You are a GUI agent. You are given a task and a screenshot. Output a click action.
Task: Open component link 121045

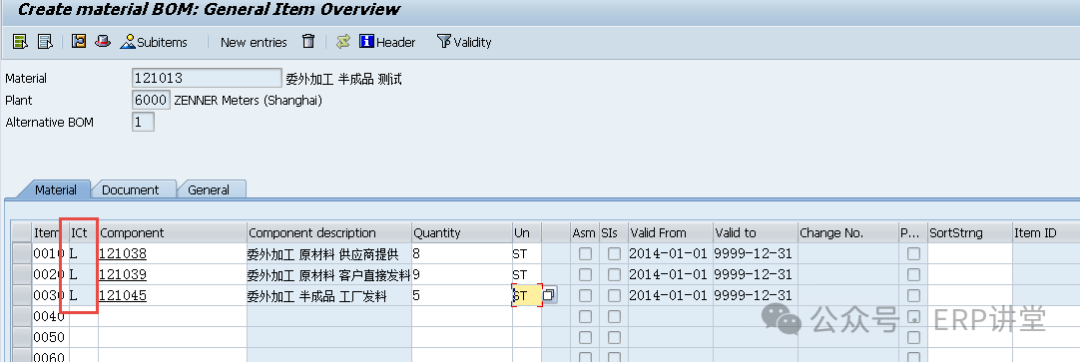point(123,296)
